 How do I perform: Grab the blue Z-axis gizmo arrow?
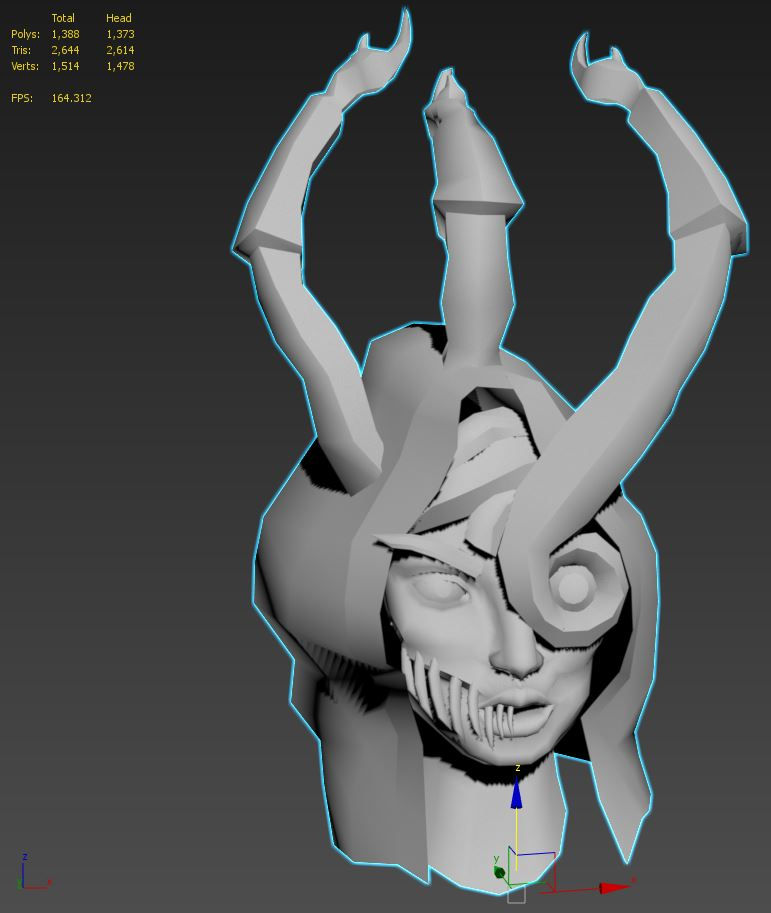(516, 796)
